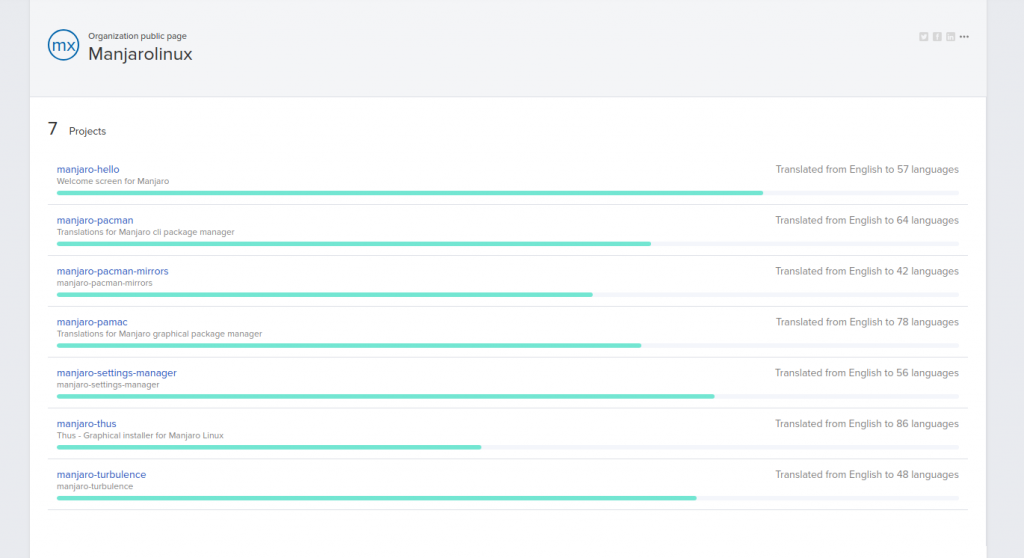1024x558 pixels.
Task: Click 'Translated from English to 56 languages'
Action: tap(867, 373)
